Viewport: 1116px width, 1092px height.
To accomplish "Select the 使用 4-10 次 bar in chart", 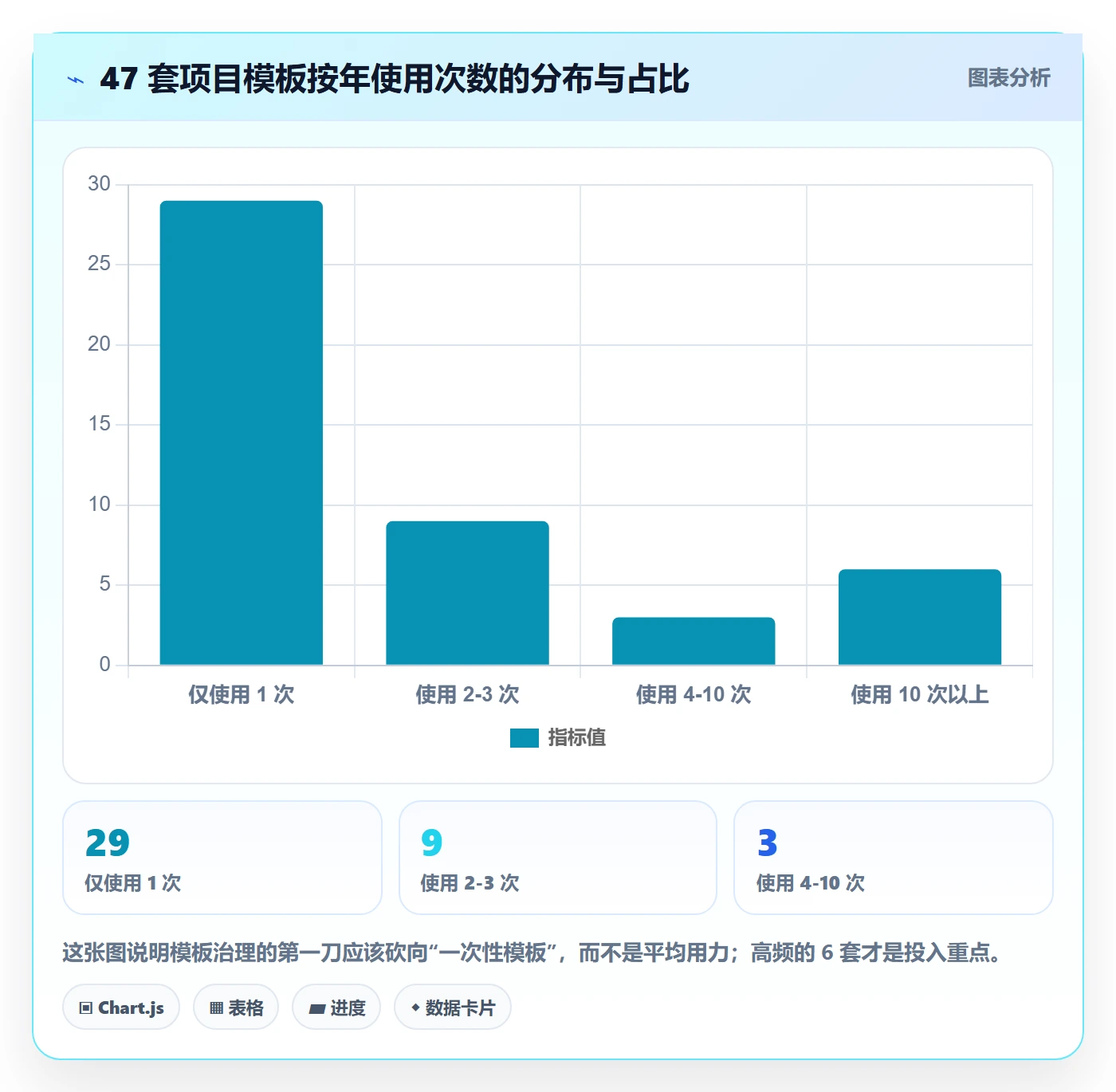I will [x=694, y=641].
